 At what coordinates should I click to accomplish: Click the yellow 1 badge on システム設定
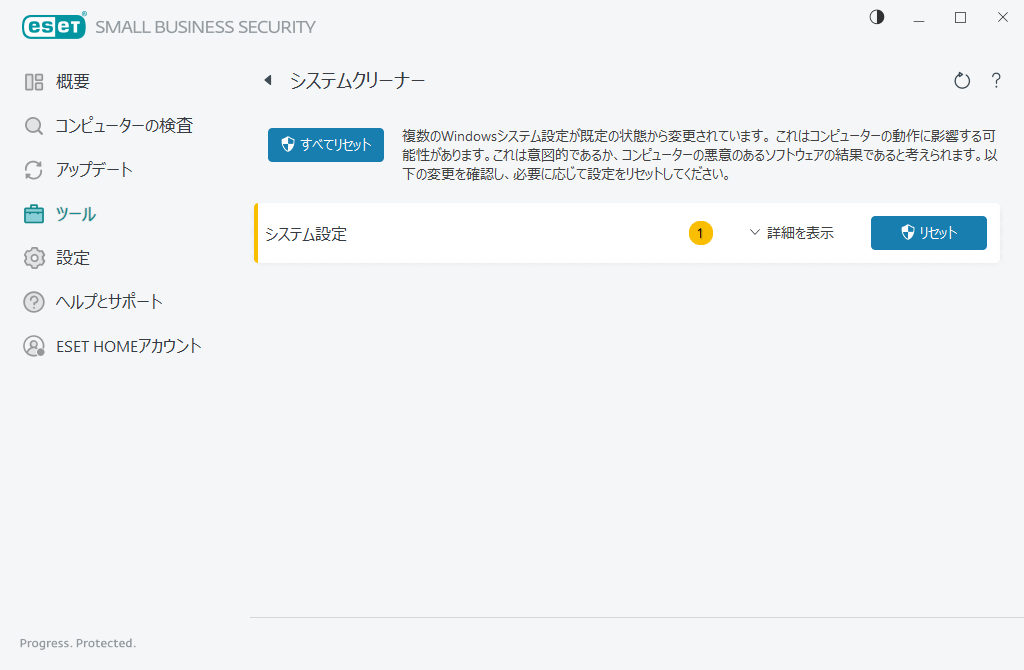click(701, 232)
